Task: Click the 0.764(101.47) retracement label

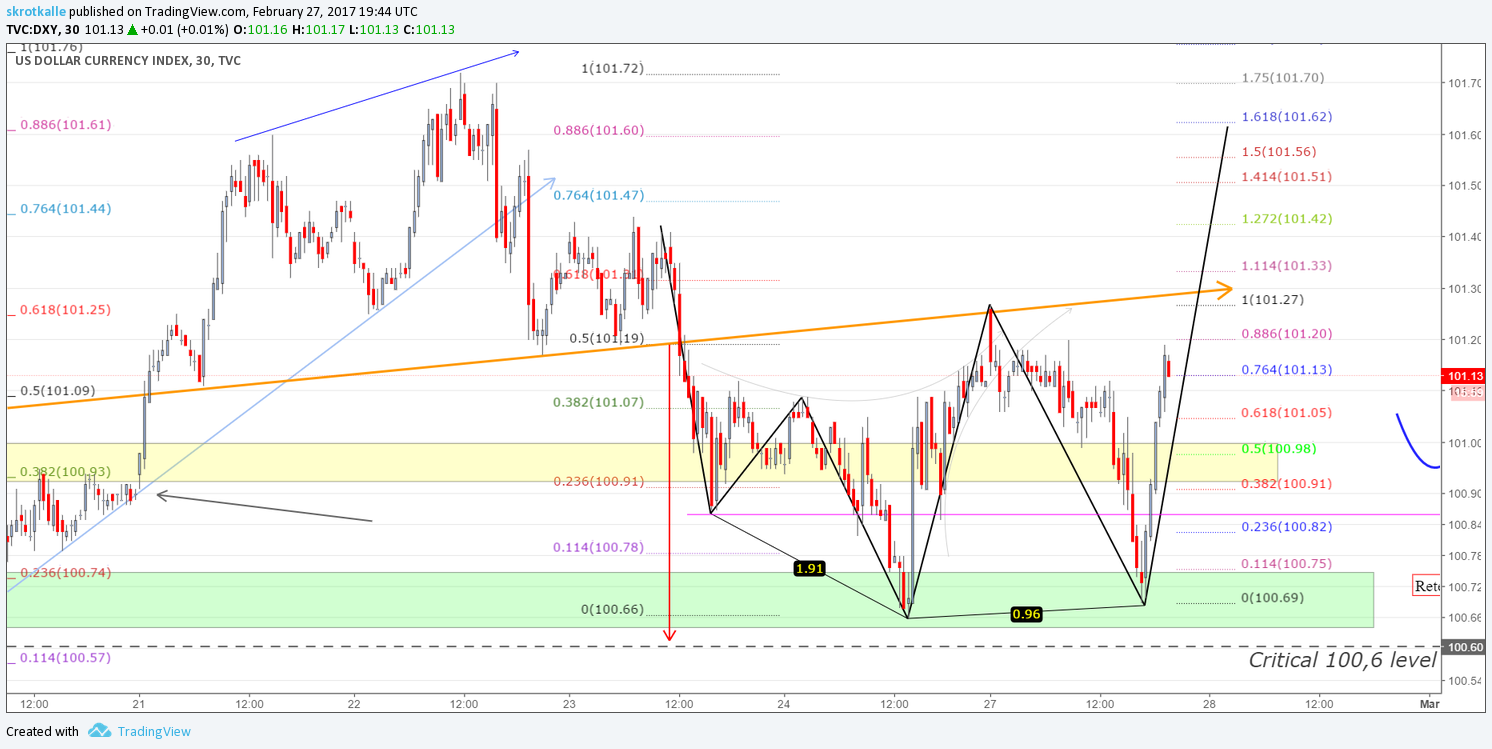Action: pyautogui.click(x=598, y=195)
